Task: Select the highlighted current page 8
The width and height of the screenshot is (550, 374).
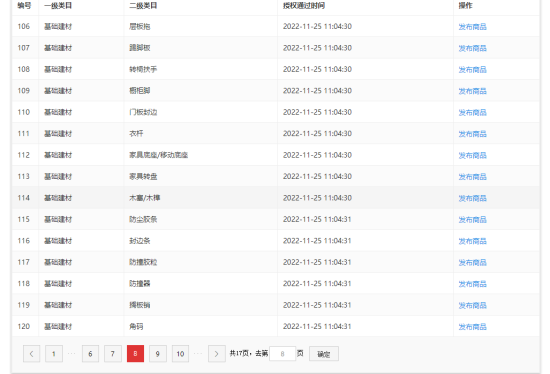Action: click(135, 354)
